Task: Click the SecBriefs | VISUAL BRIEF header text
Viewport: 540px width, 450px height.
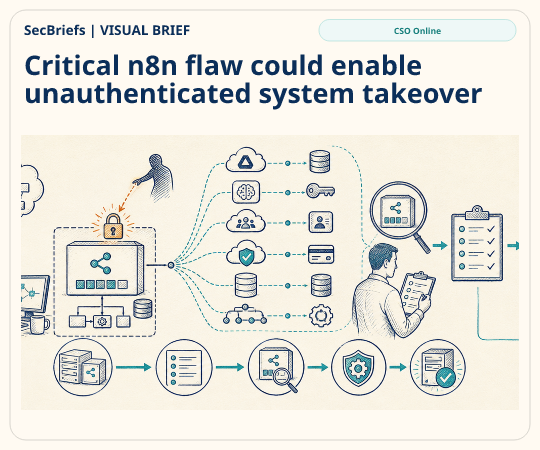Action: click(107, 30)
